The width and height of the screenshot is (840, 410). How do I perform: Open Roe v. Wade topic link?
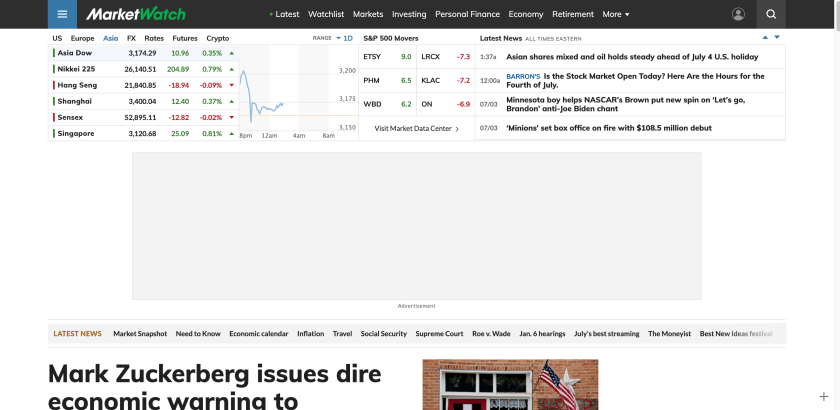tap(491, 333)
